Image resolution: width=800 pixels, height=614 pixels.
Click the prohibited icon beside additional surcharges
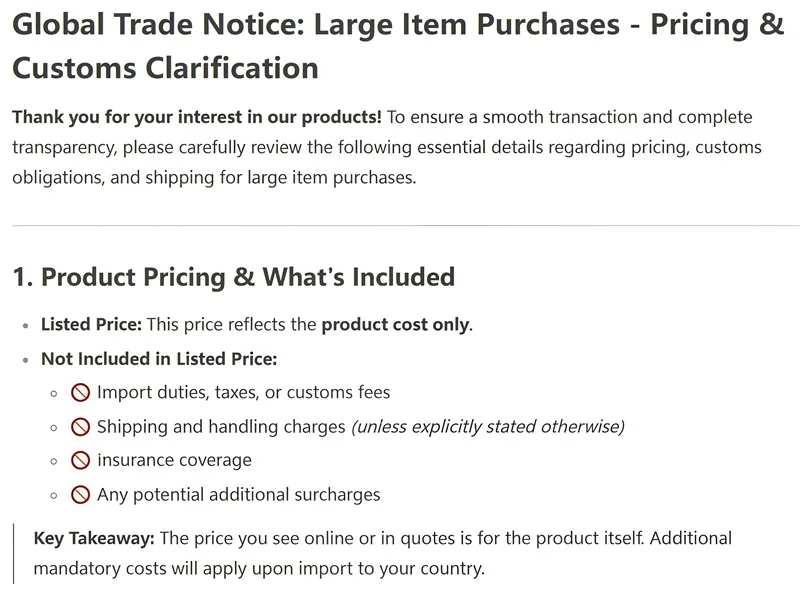[81, 495]
